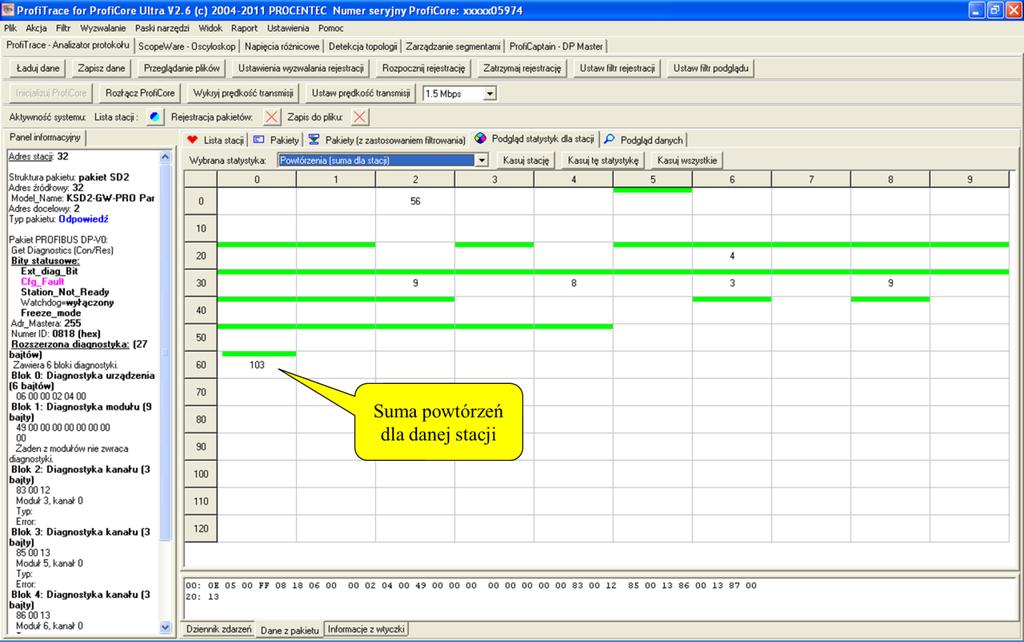
Task: Click the Zapisz dane button
Action: click(101, 68)
